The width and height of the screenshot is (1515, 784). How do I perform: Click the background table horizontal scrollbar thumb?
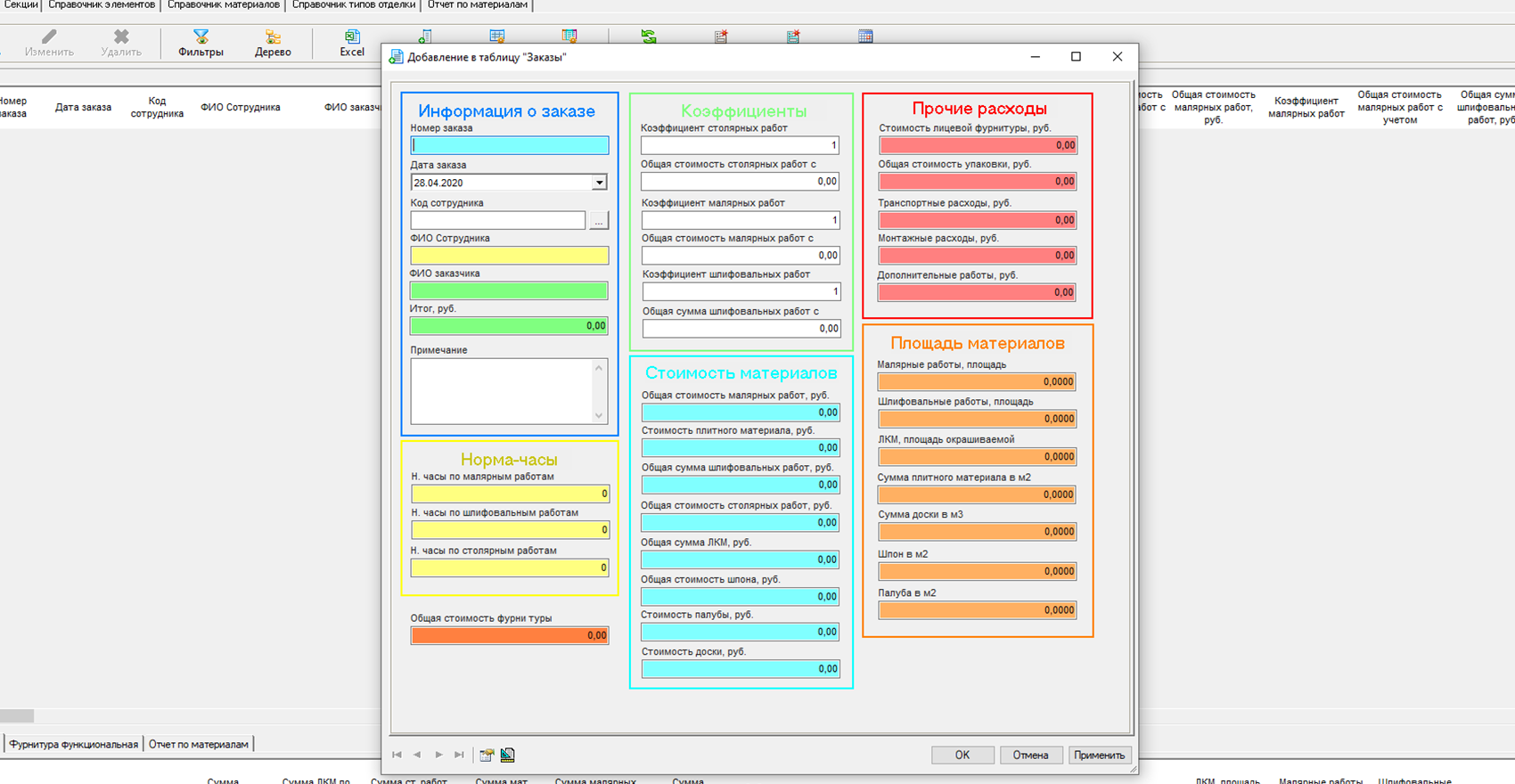17,715
